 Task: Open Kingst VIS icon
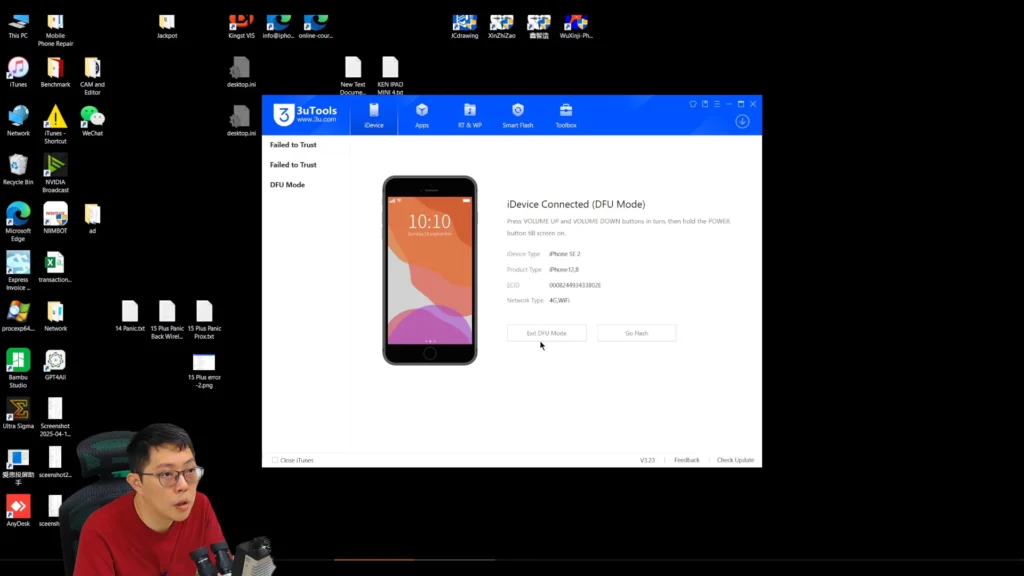(241, 27)
